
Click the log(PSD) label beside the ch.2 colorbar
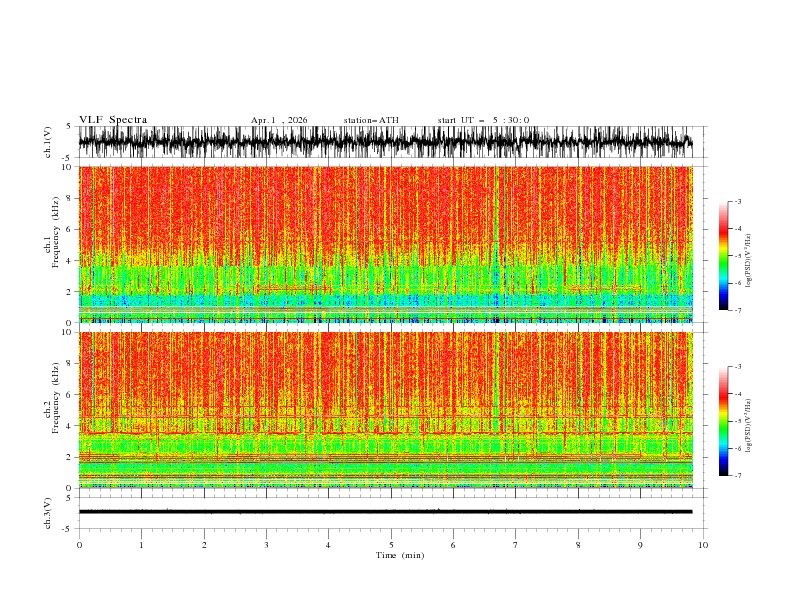tap(748, 425)
